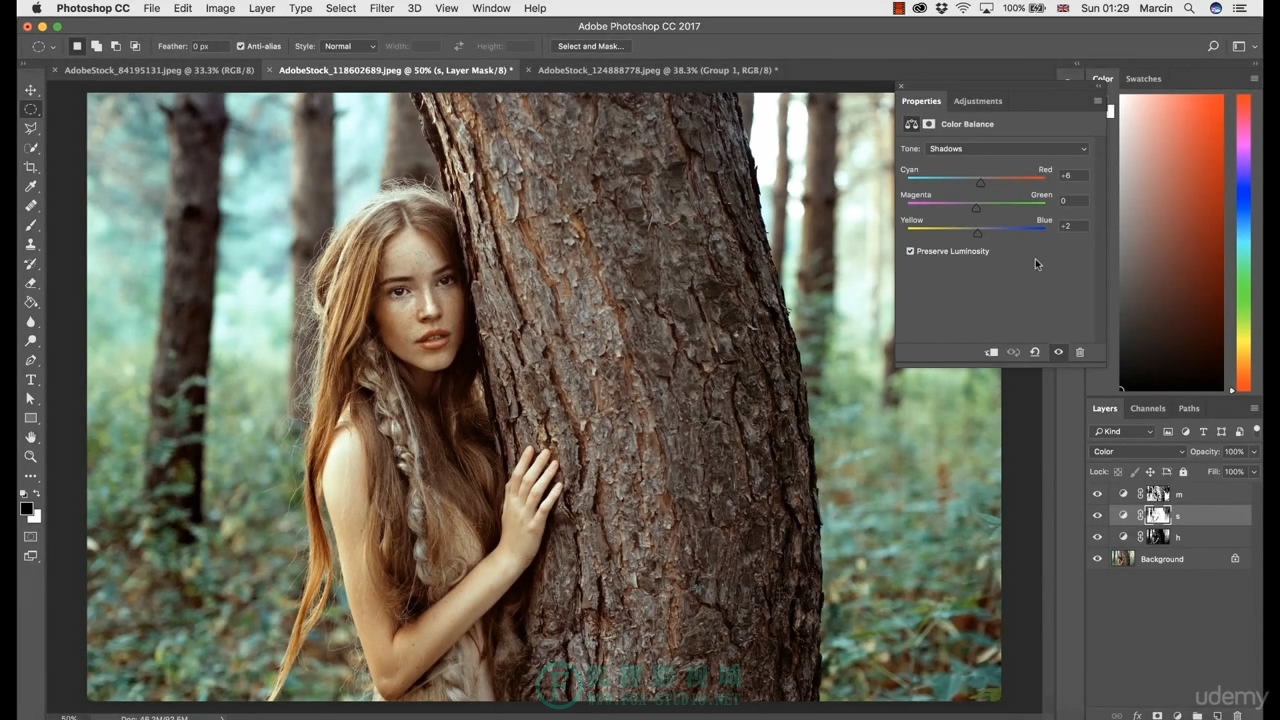Open the Style dropdown set to Normal
1280x720 pixels.
click(x=349, y=46)
